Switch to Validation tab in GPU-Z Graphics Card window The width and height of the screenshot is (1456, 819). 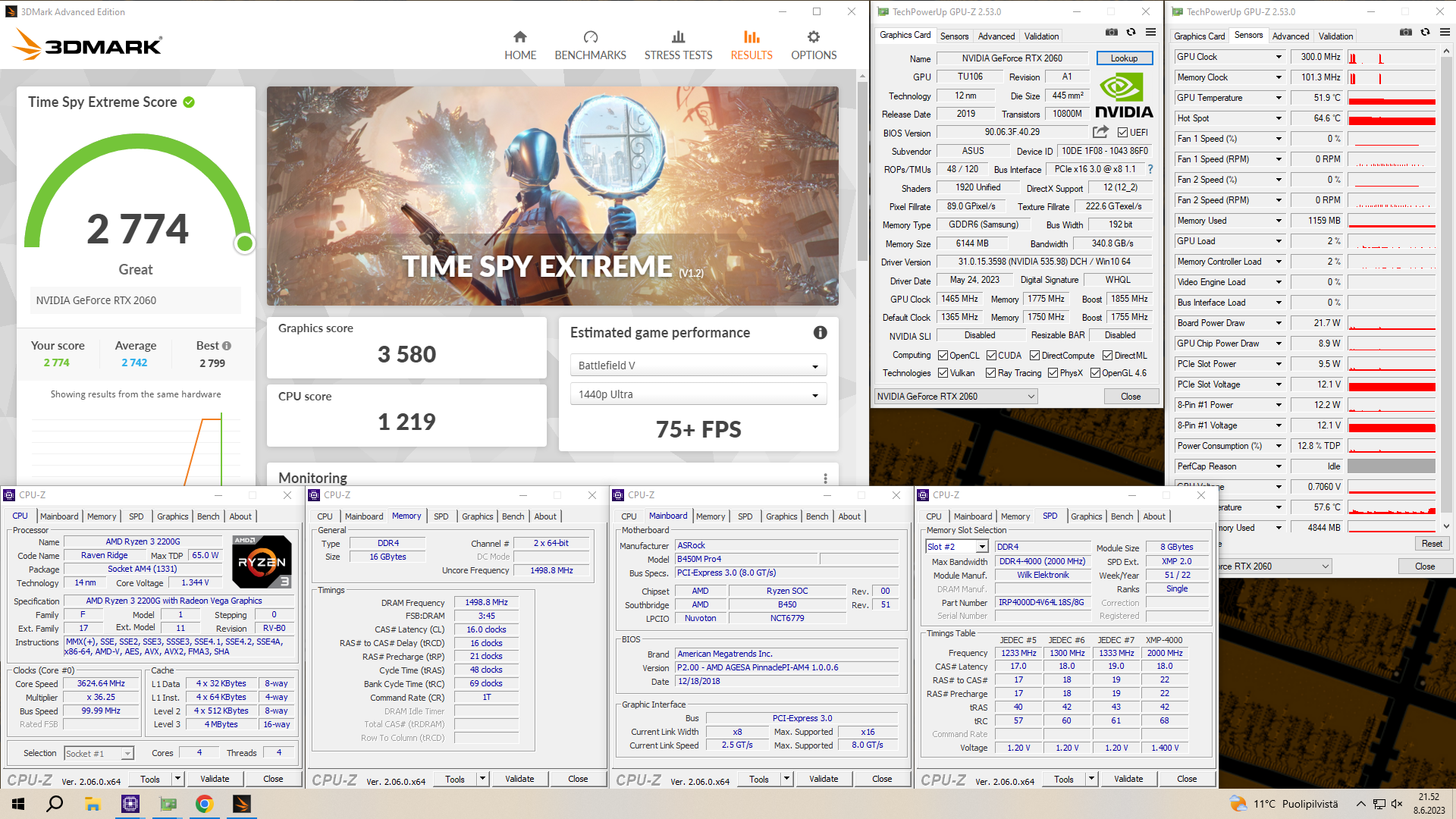1041,36
